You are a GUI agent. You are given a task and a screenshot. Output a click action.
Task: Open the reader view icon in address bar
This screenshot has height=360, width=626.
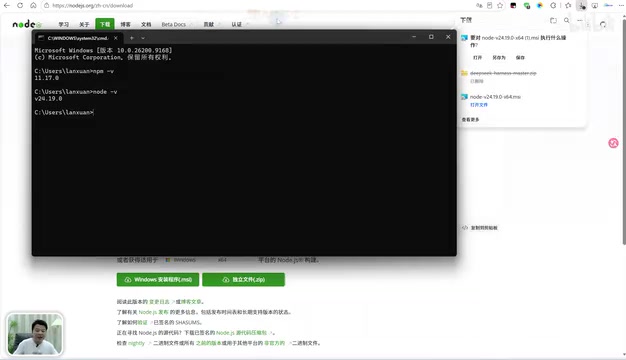(x=489, y=6)
